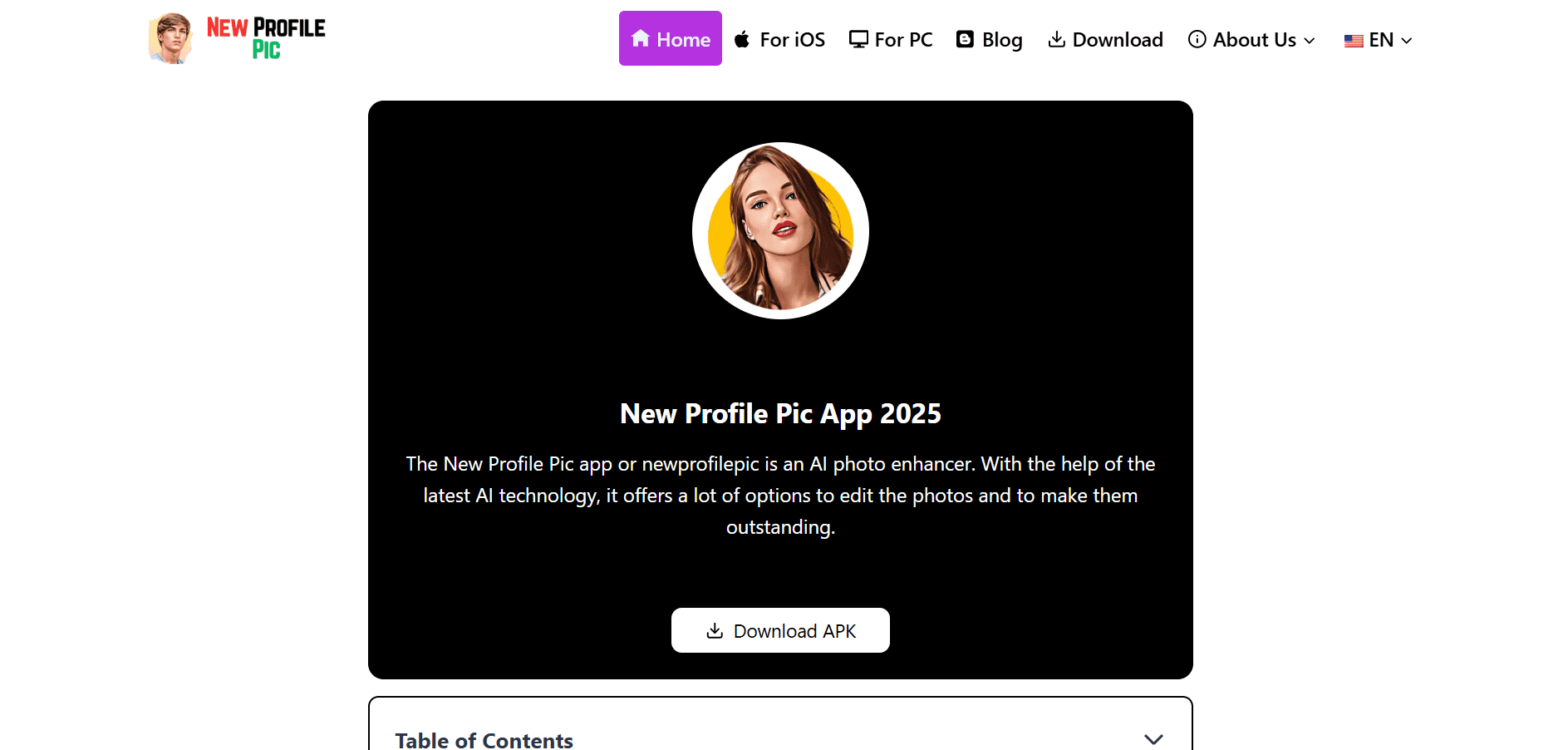This screenshot has width=1568, height=750.
Task: Click the US flag language icon
Action: click(1354, 41)
